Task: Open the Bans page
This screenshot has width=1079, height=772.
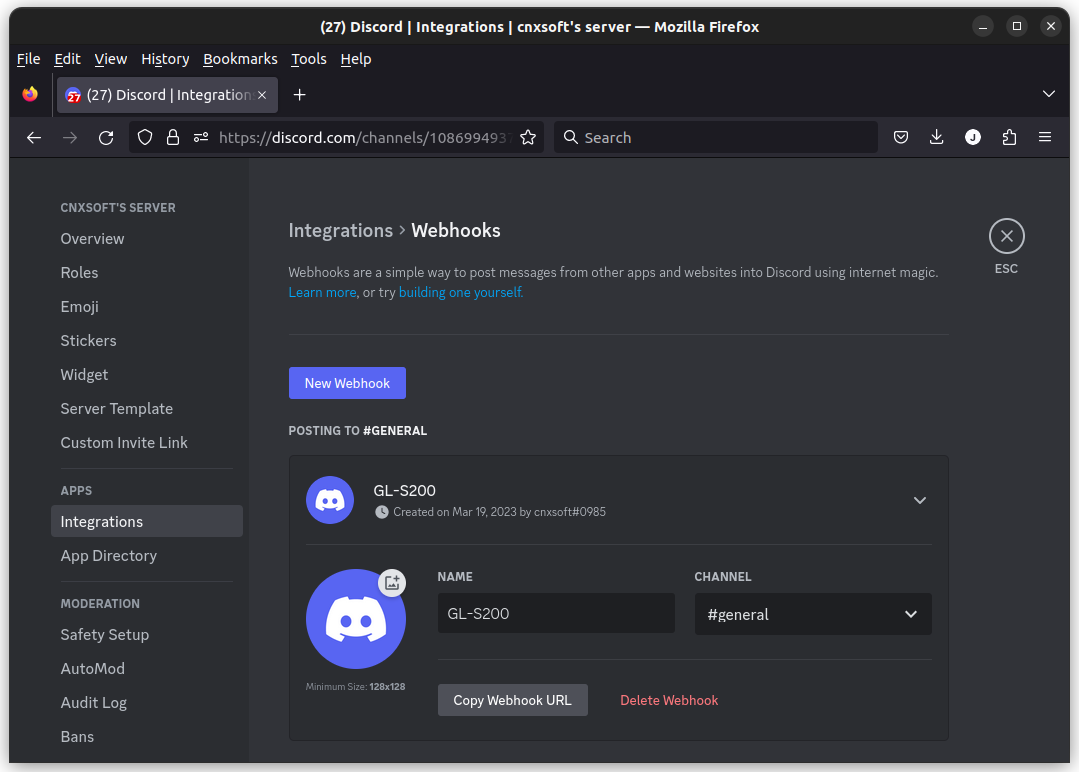Action: pyautogui.click(x=77, y=737)
